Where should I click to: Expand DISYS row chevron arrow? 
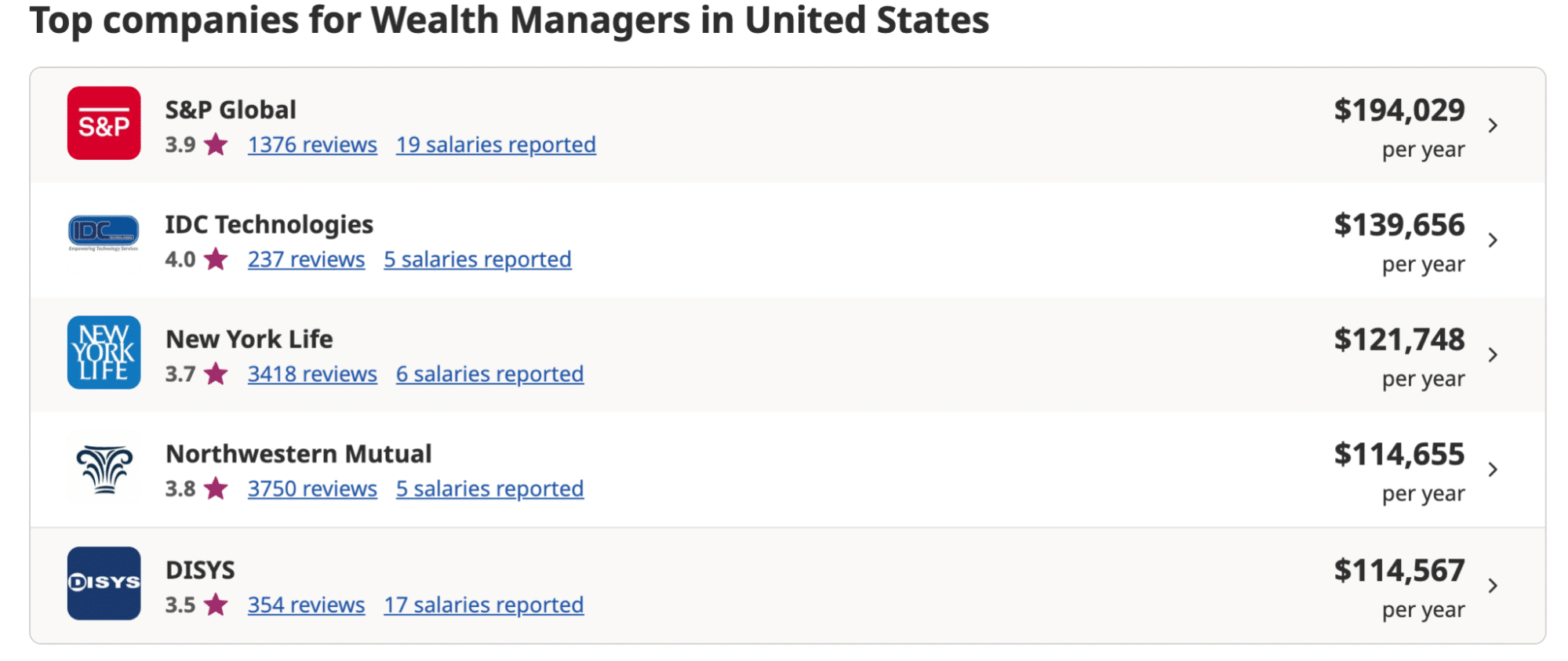[x=1493, y=585]
